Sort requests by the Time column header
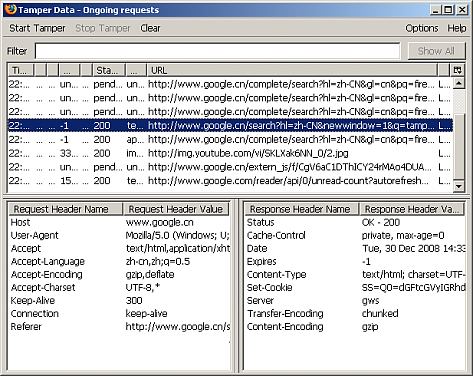The image size is (473, 376). point(21,70)
